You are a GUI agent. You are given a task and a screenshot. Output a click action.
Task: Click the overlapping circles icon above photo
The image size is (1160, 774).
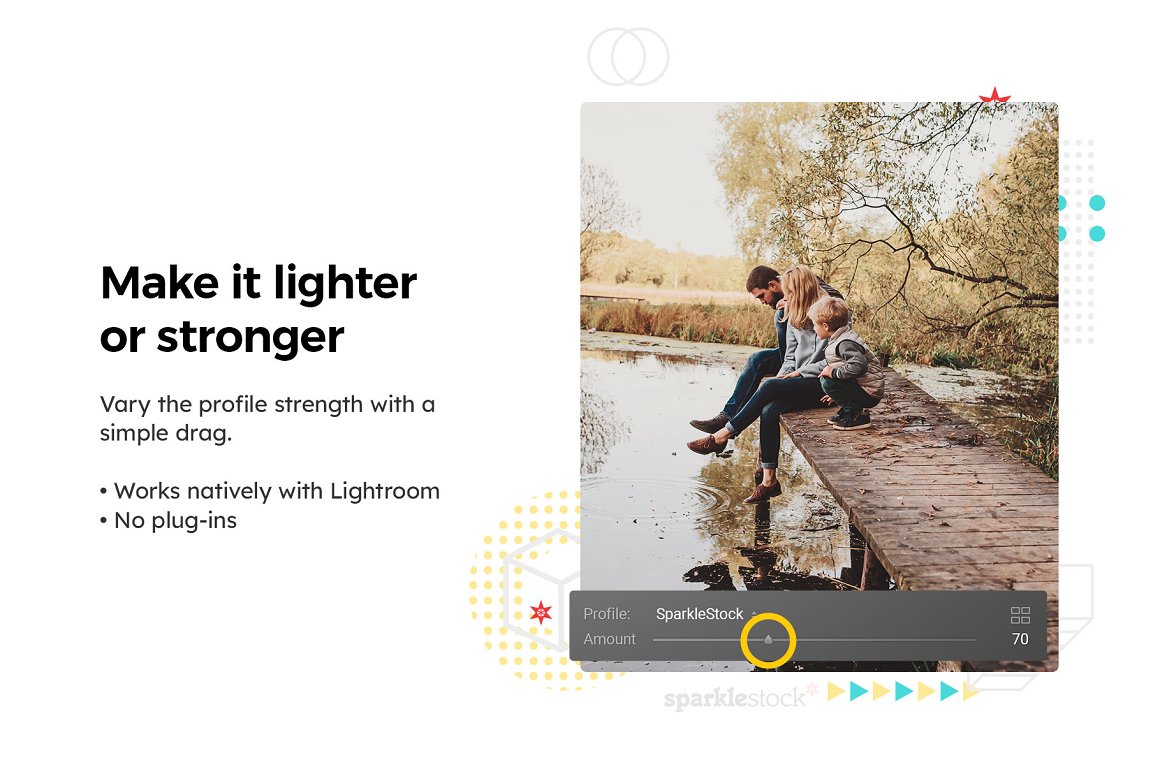tap(628, 57)
